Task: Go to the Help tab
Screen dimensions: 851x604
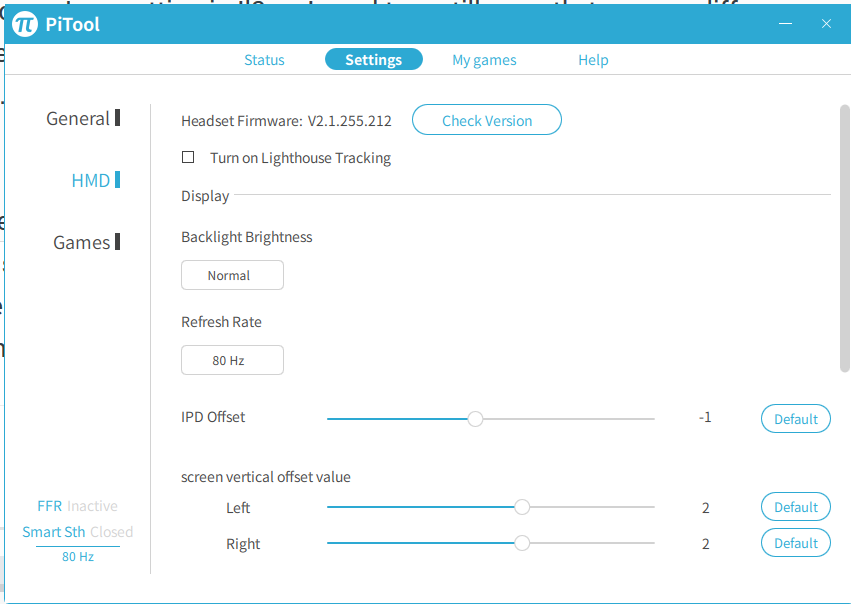Action: click(x=593, y=60)
